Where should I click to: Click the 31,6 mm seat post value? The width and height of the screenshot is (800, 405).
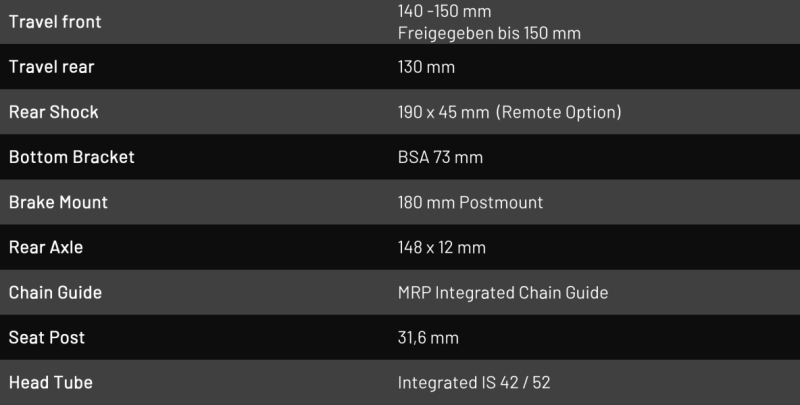[428, 337]
